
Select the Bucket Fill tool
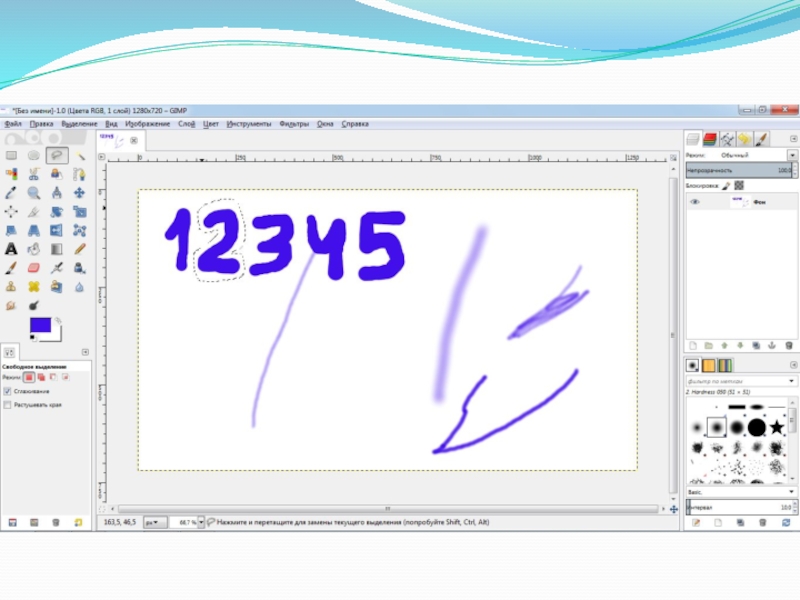(34, 249)
